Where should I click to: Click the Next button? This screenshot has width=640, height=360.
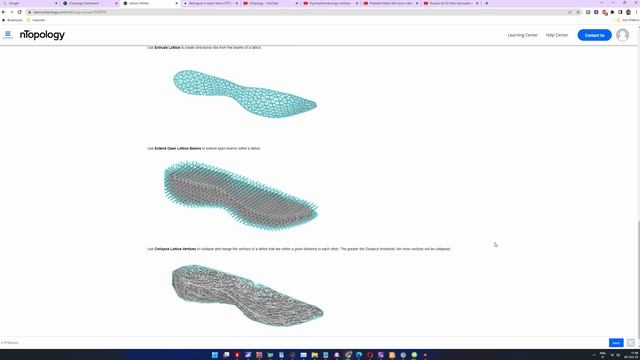pyautogui.click(x=616, y=343)
